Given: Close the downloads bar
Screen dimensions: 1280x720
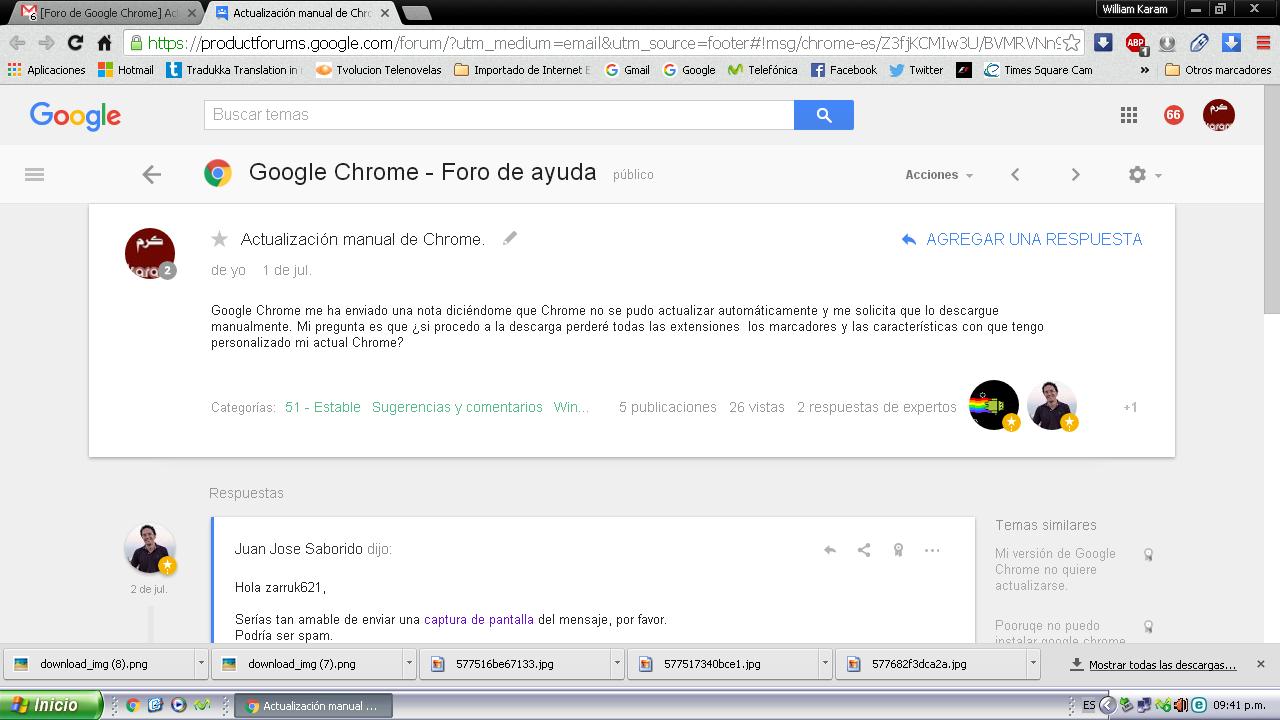Looking at the screenshot, I should pos(1260,664).
